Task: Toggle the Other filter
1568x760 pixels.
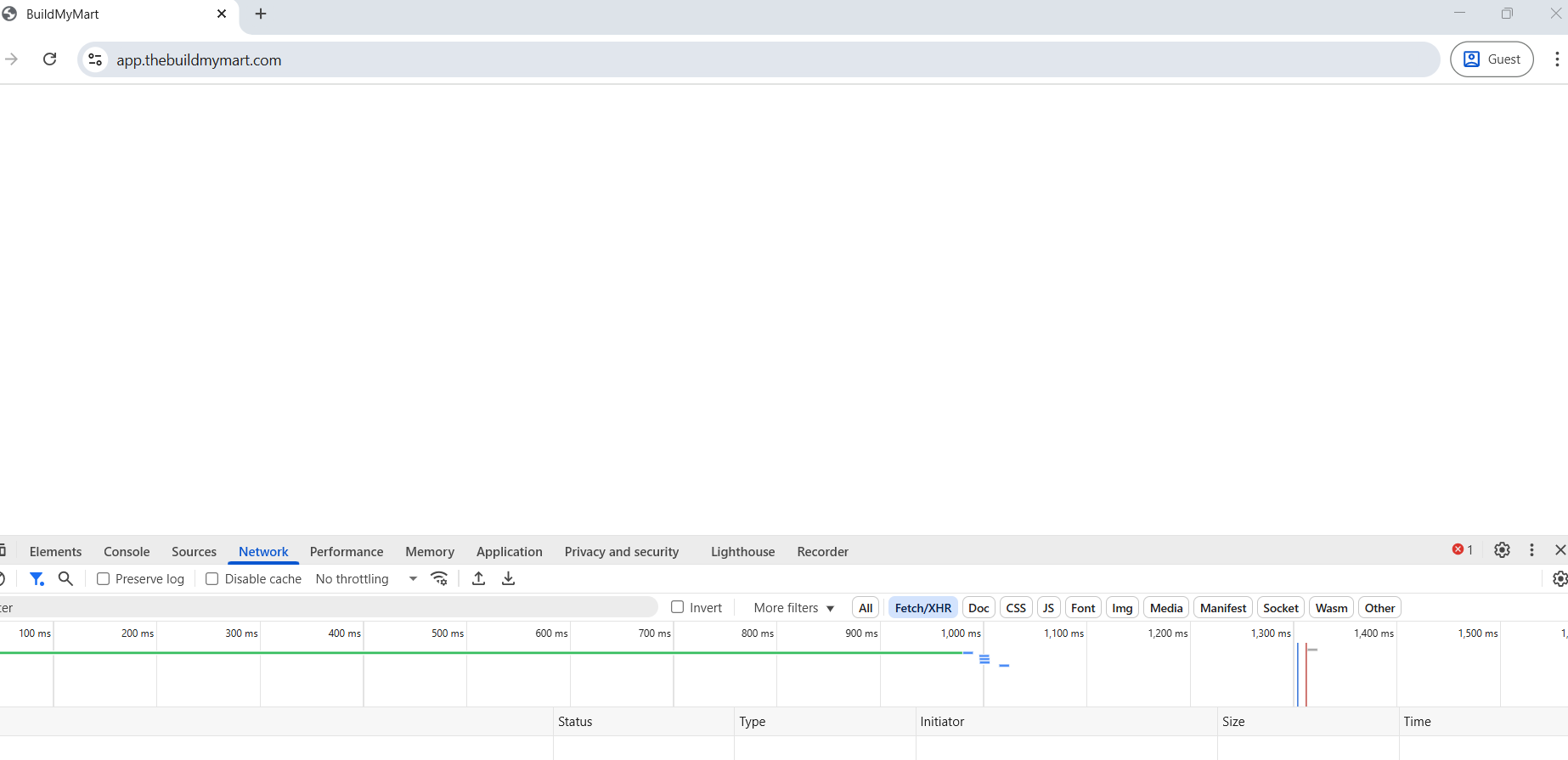Action: 1379,608
